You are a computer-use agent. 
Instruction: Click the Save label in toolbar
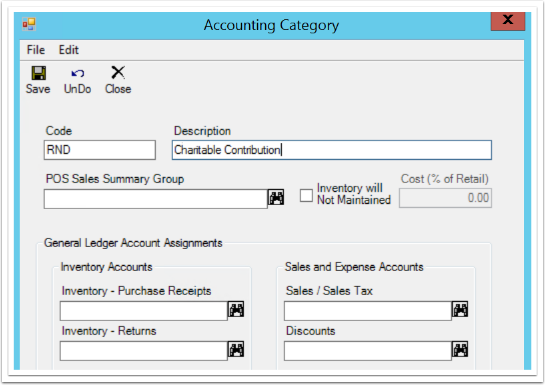click(38, 89)
